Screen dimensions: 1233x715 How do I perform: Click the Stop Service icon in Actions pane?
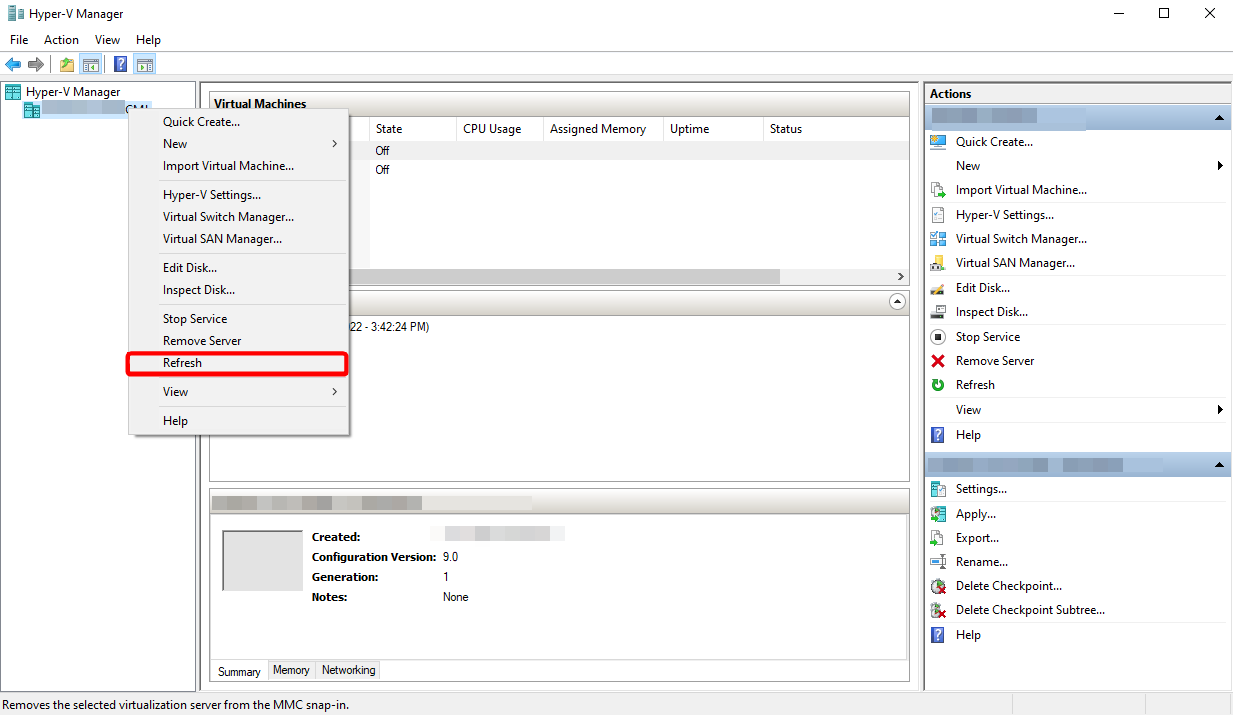click(938, 337)
